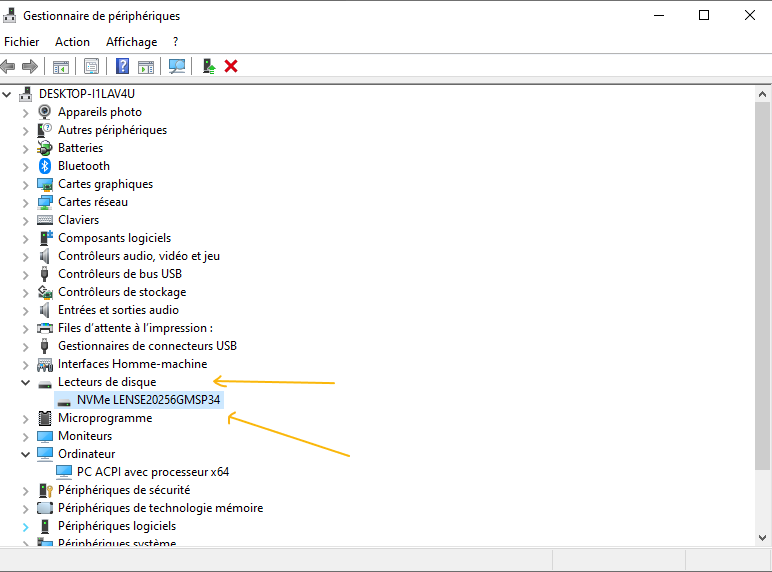The height and width of the screenshot is (572, 772).
Task: Select Files d'attente à l'impression label
Action: pyautogui.click(x=135, y=328)
